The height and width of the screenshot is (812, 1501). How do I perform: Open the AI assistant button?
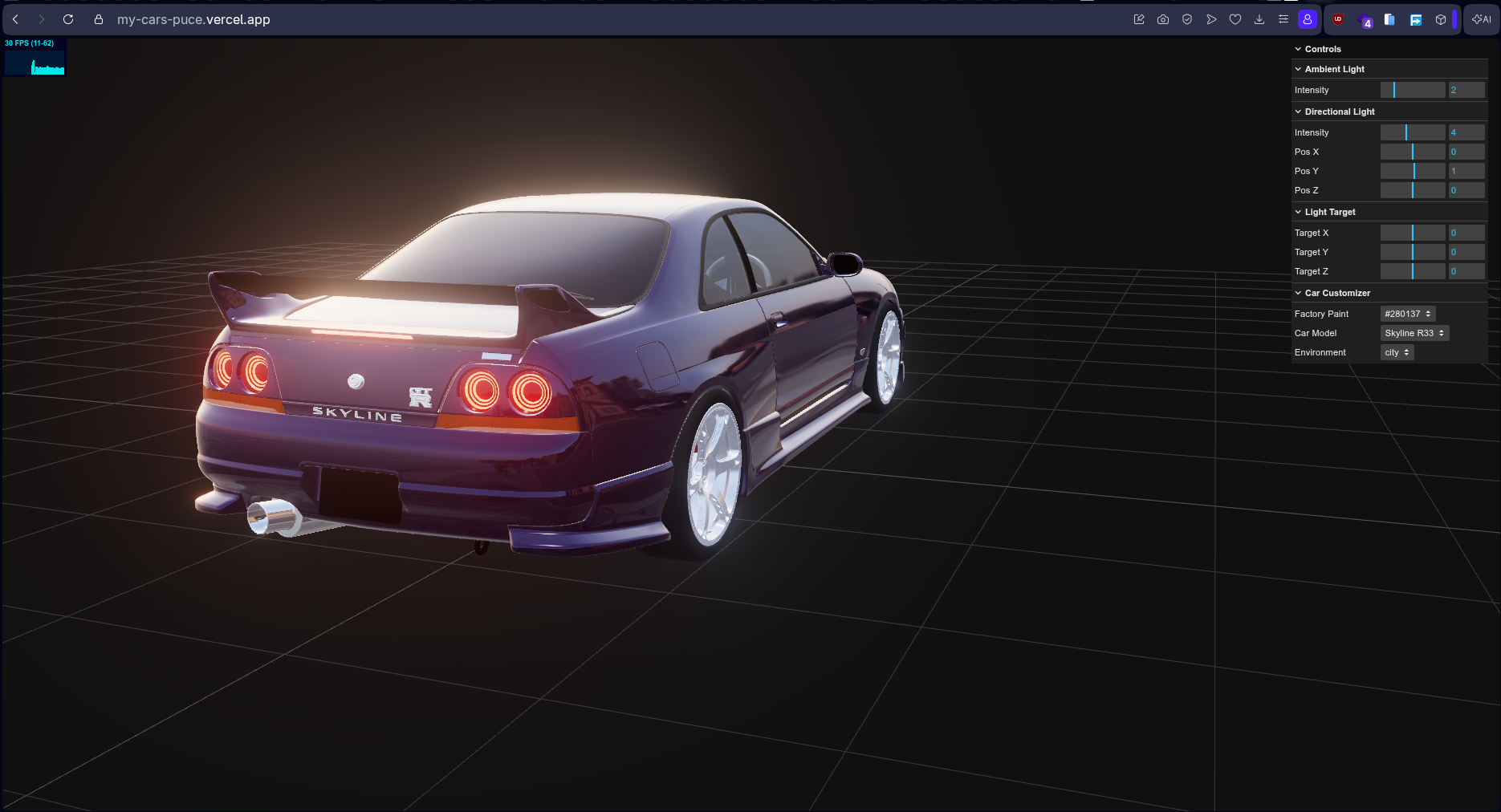[x=1482, y=19]
